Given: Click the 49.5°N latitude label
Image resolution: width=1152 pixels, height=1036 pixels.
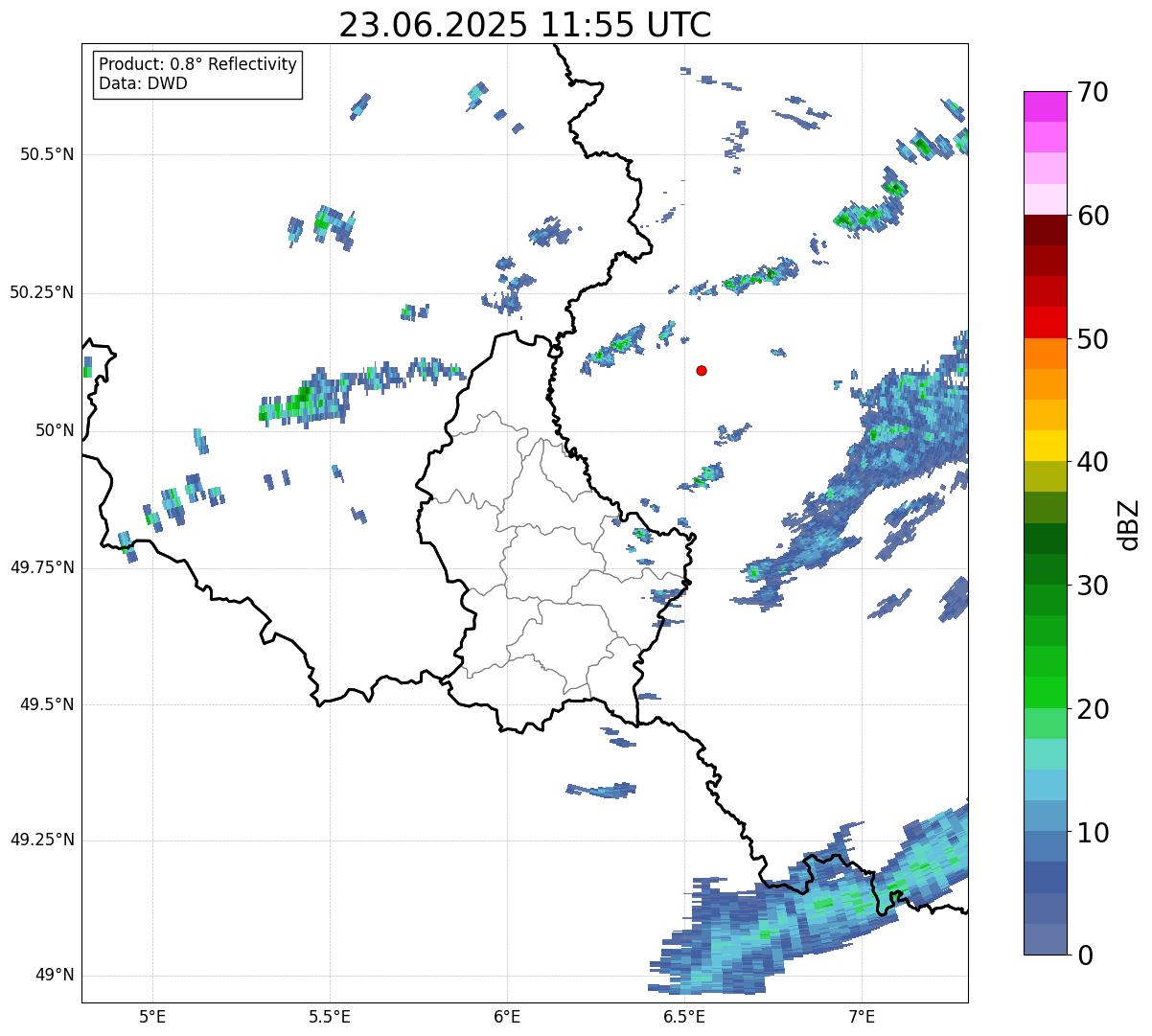Looking at the screenshot, I should pos(47,704).
